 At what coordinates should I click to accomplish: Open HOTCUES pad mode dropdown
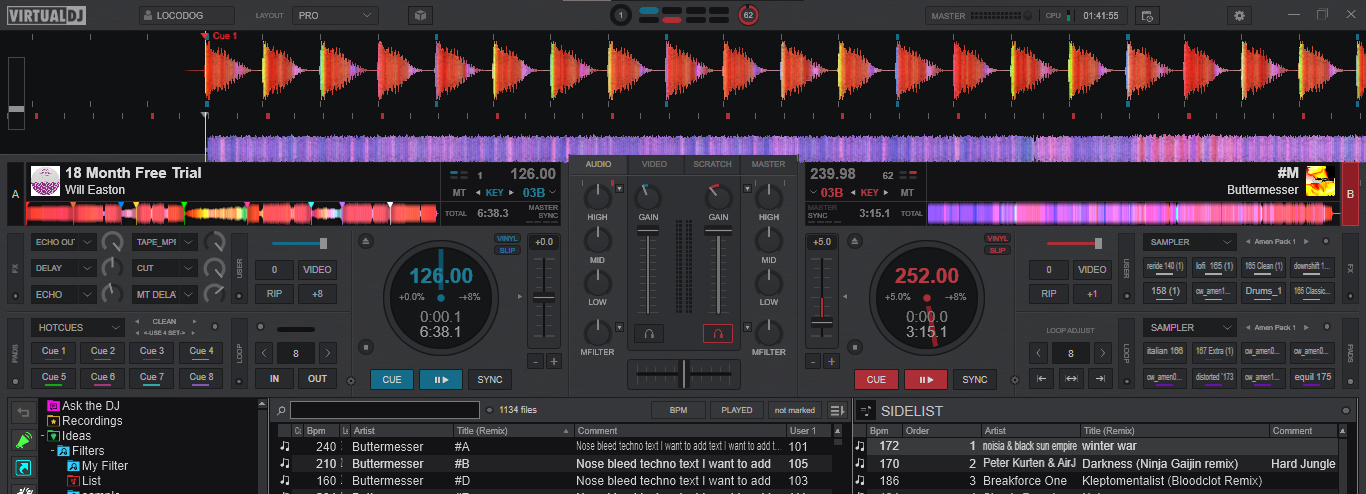tap(76, 327)
